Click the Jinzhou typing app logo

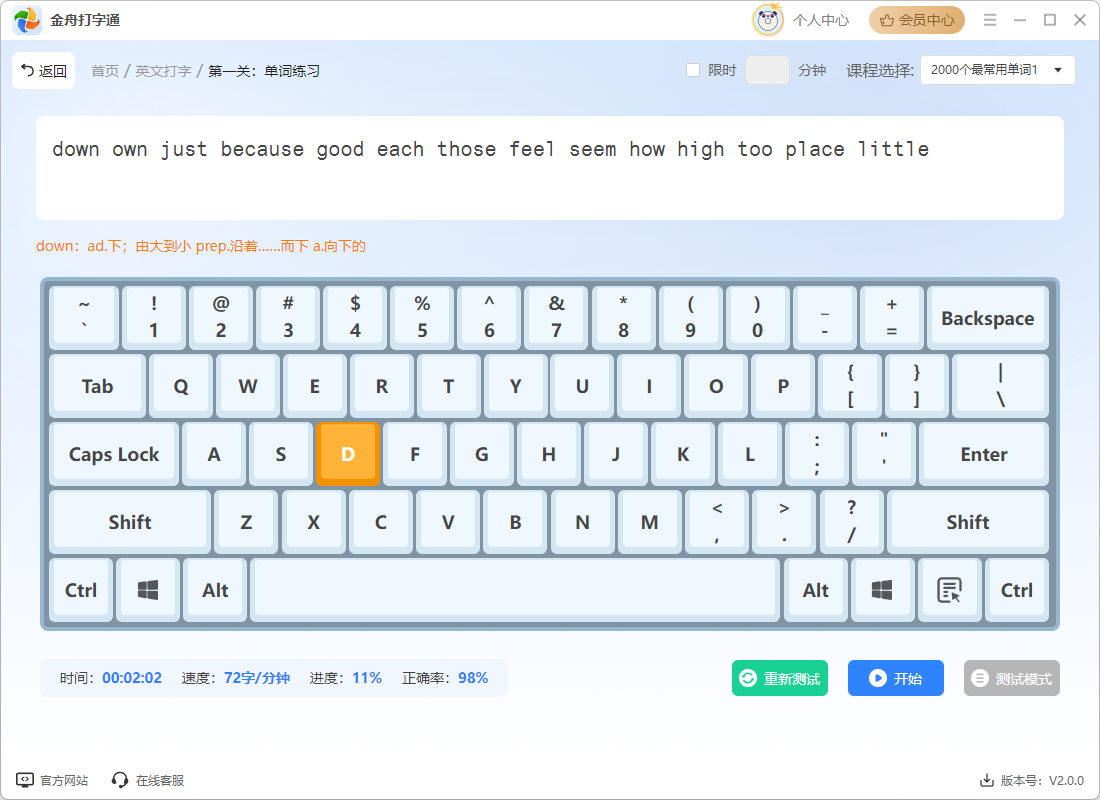[x=27, y=20]
